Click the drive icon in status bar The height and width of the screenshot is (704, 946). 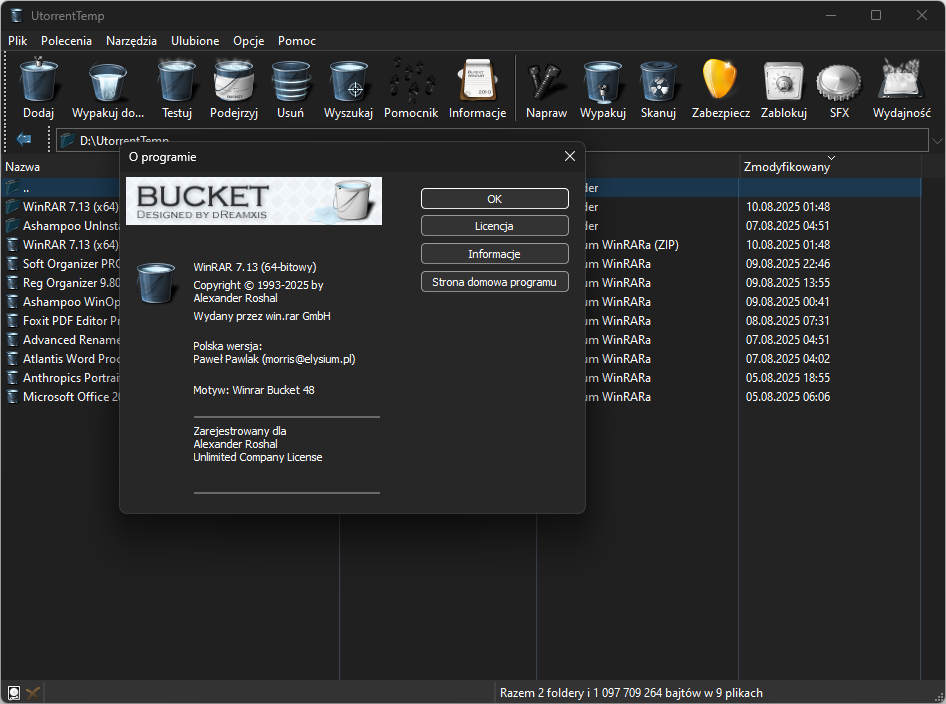click(x=13, y=693)
